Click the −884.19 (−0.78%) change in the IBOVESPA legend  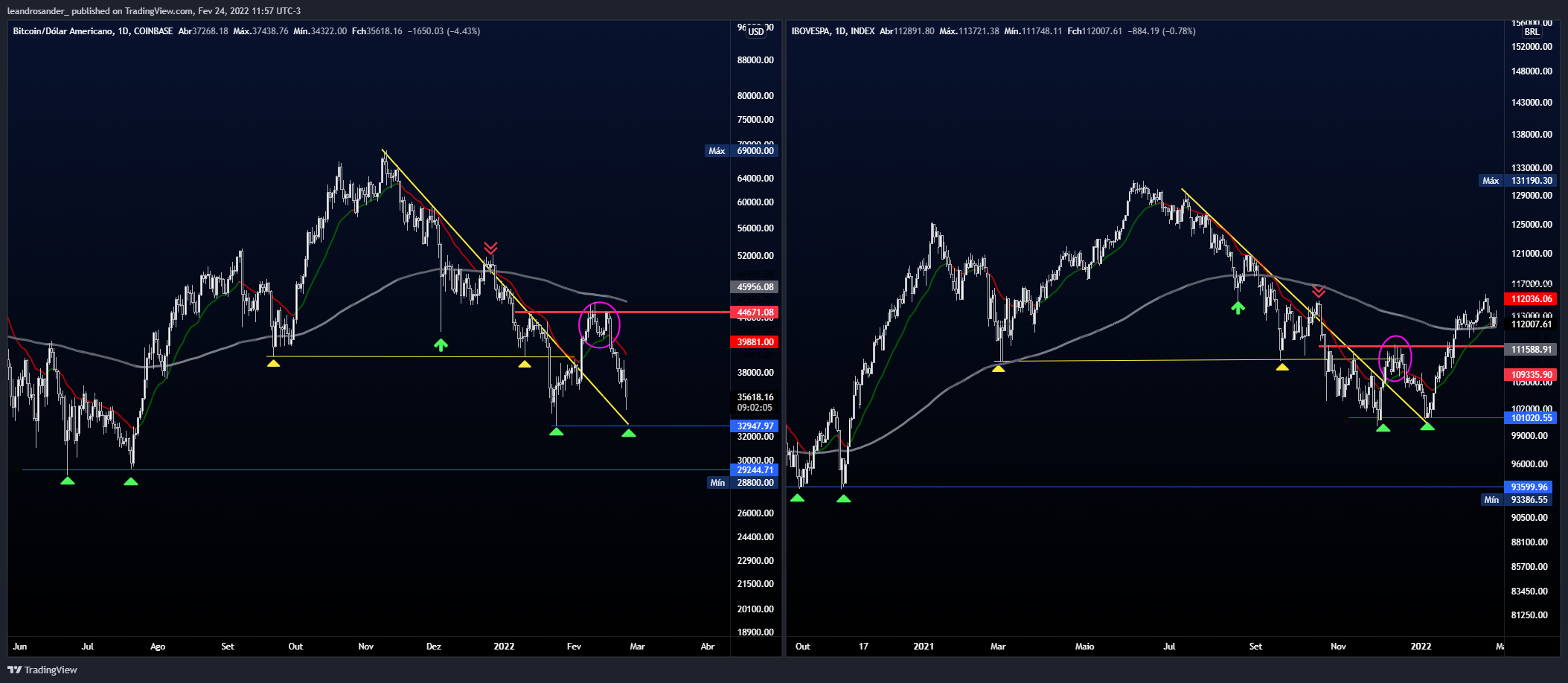coord(1162,31)
